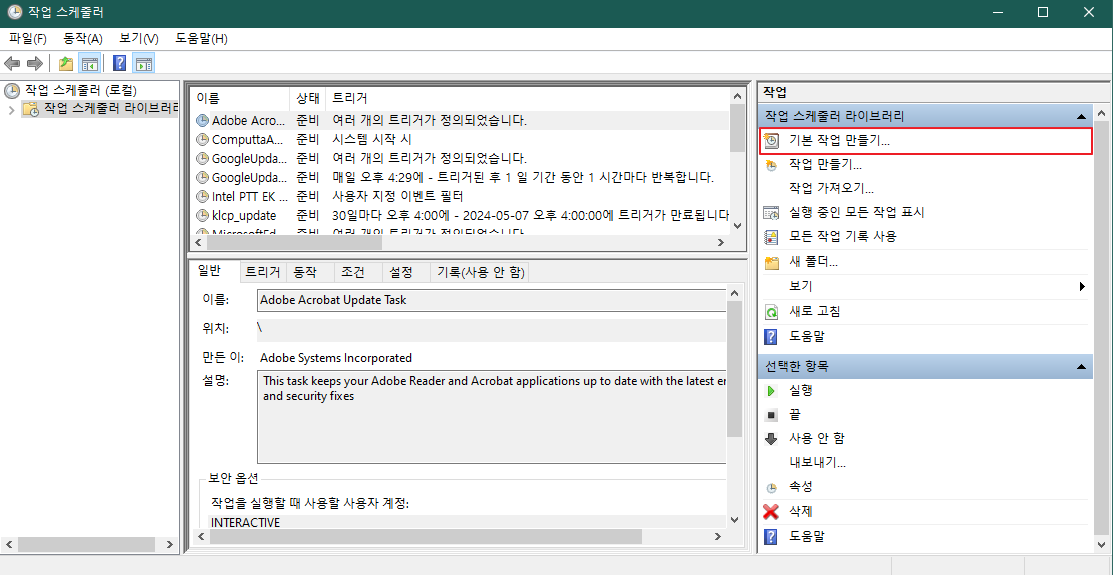Click the task list vertical scrollbar down arrow
Image resolution: width=1113 pixels, height=575 pixels.
pyautogui.click(x=737, y=224)
